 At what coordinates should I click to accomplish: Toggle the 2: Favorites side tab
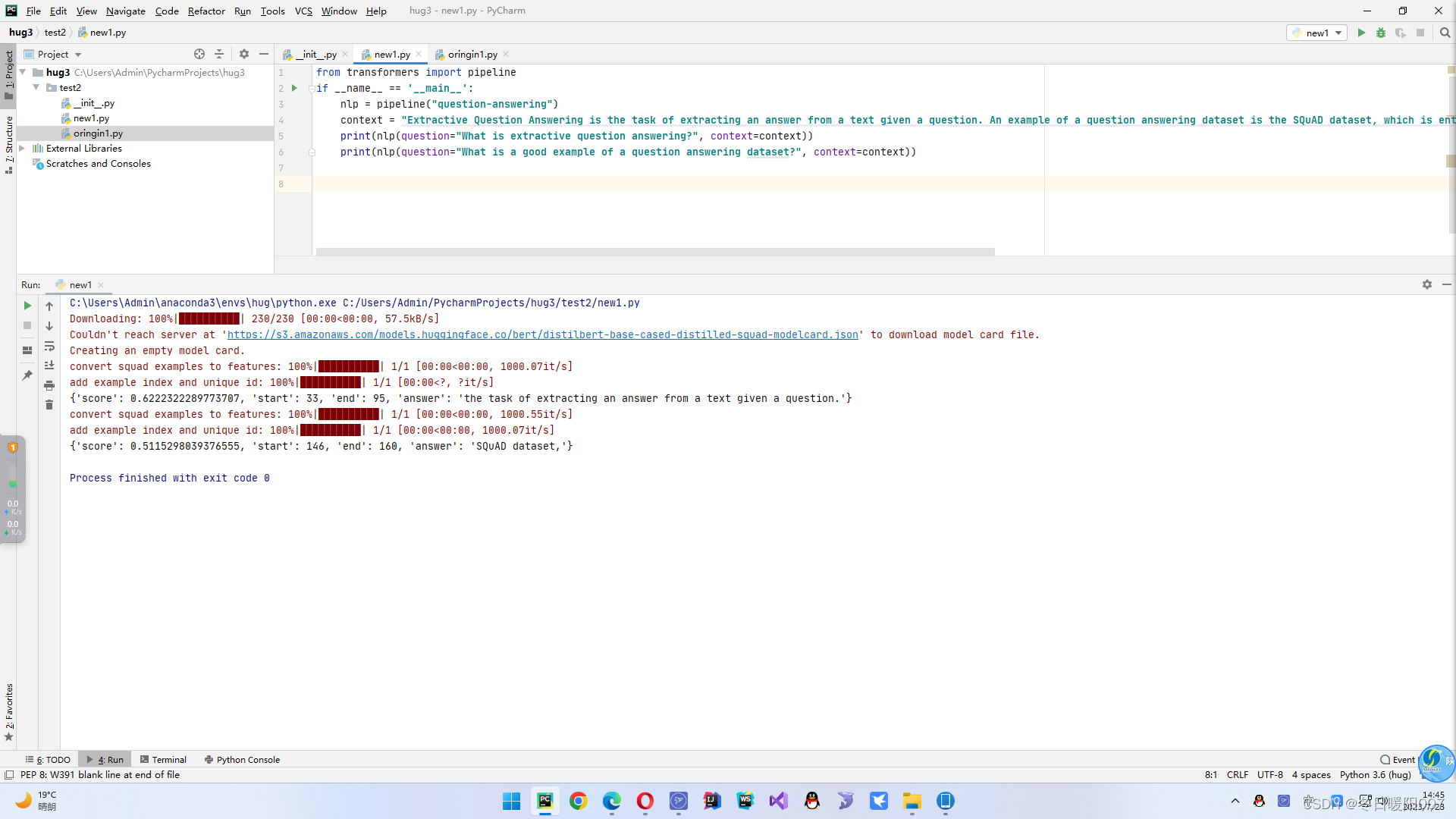coord(9,711)
